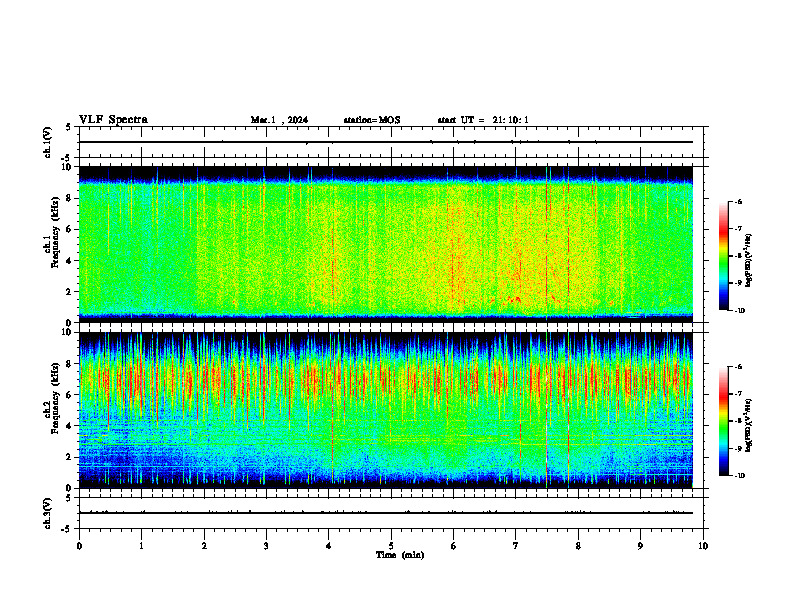Click the ch.1 voltage waveform trace

click(x=386, y=142)
